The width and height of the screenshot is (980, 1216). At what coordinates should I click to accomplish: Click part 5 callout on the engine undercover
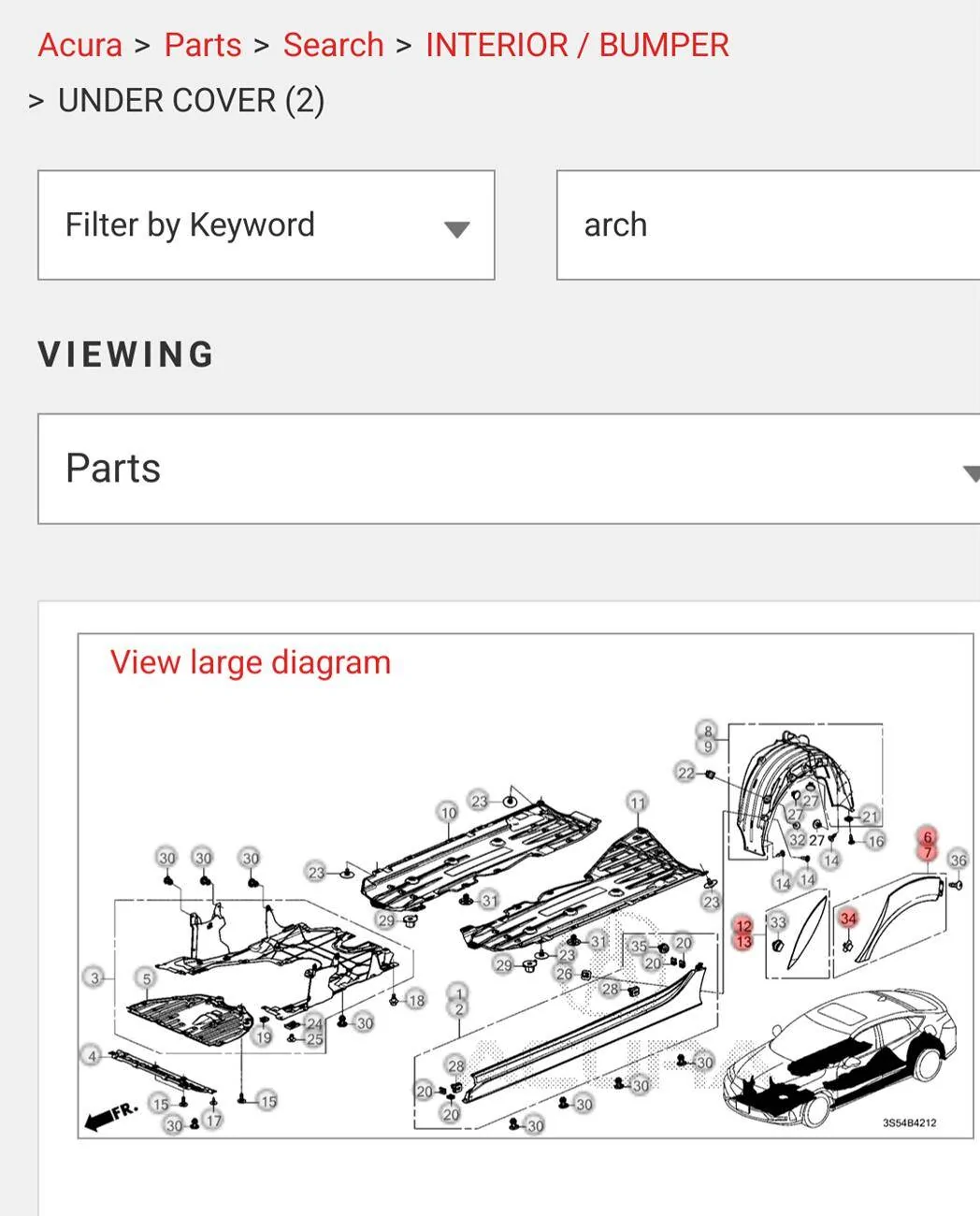pos(146,978)
